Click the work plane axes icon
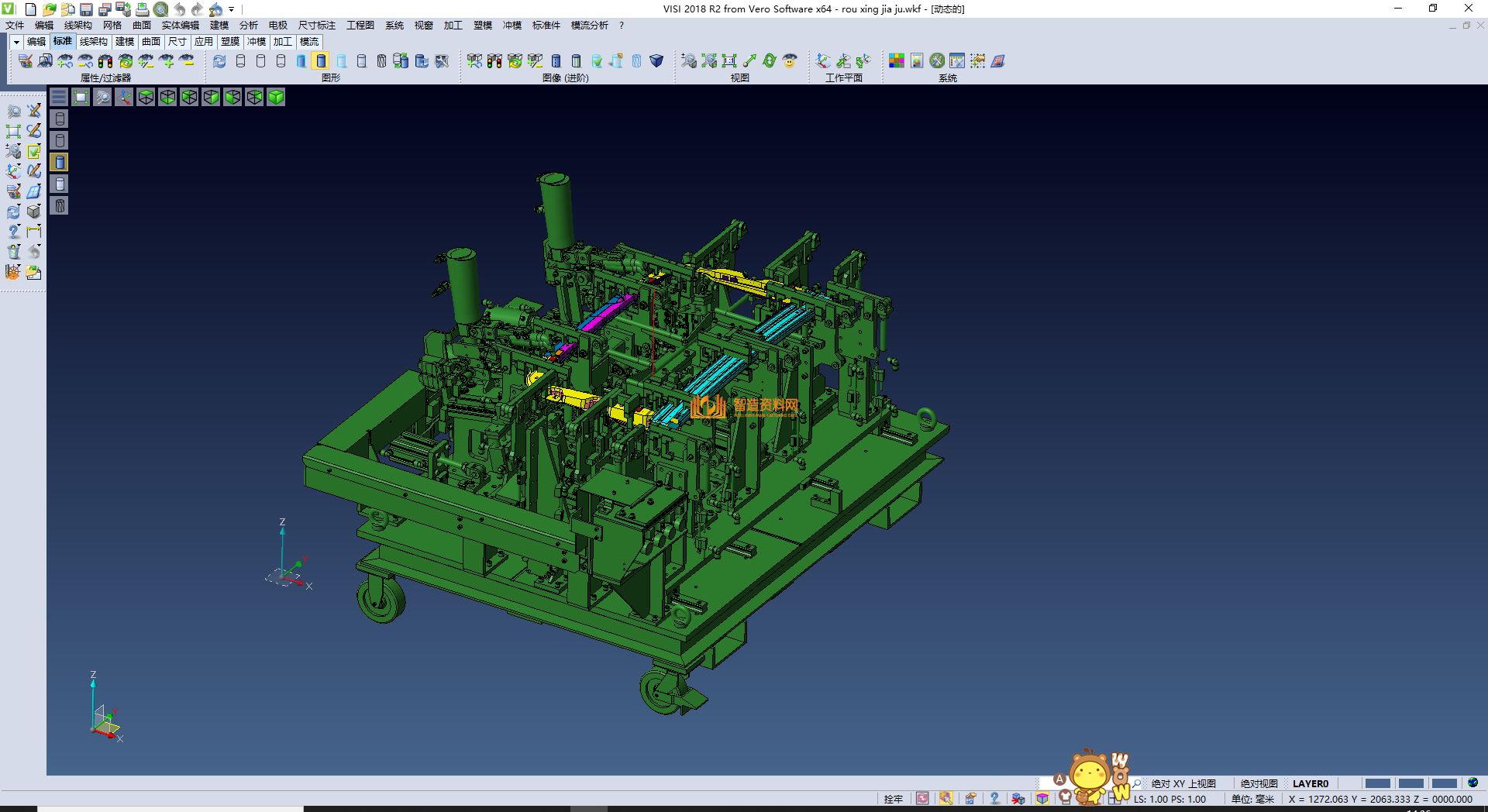 coord(823,60)
